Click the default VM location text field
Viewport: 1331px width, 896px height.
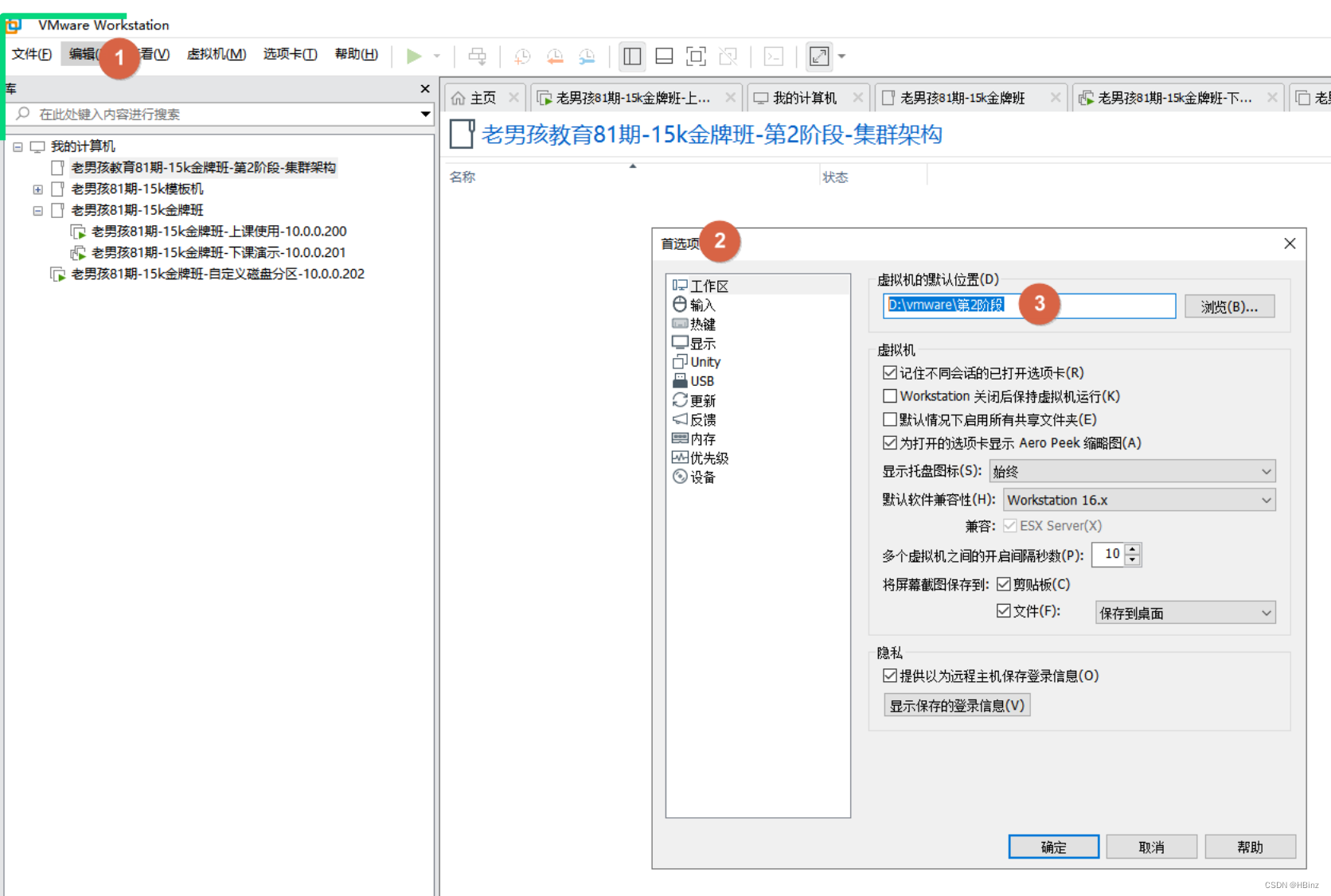(x=1029, y=306)
